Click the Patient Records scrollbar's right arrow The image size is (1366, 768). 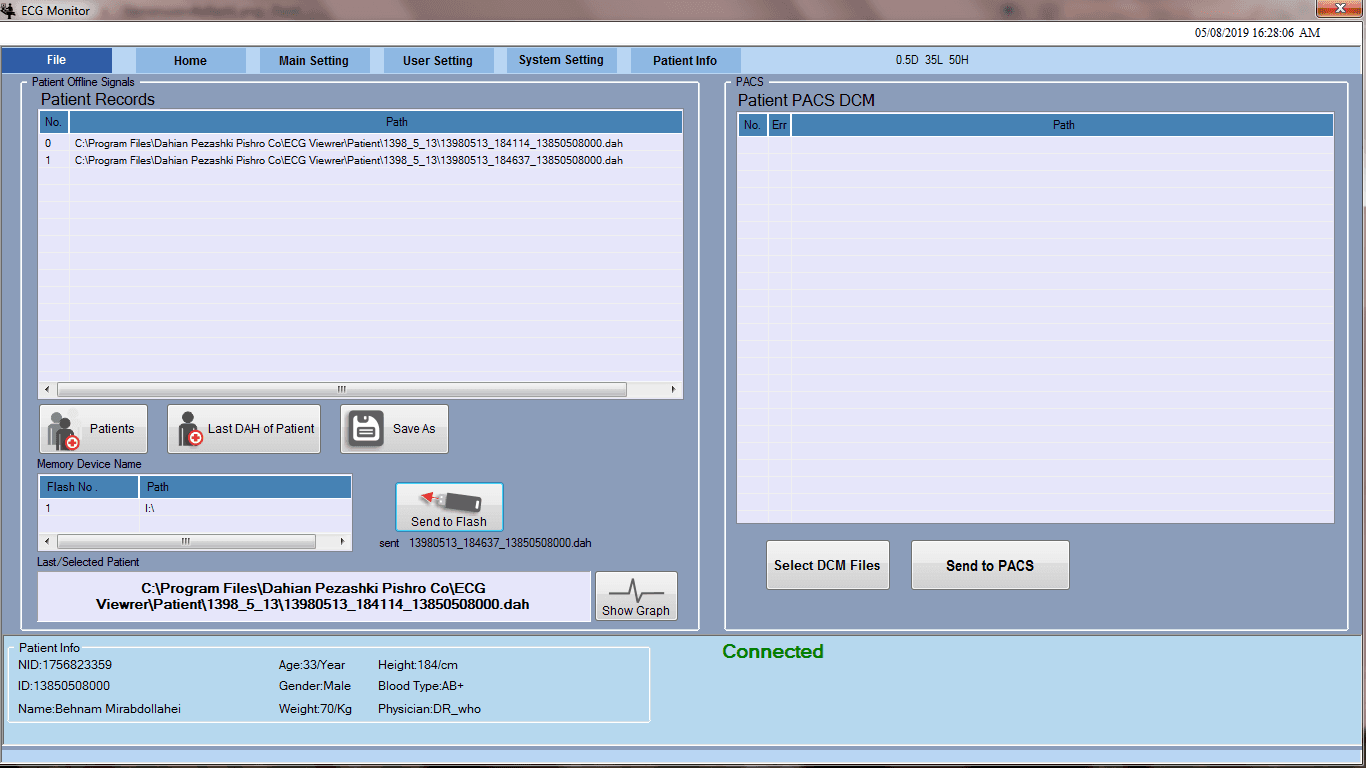673,389
